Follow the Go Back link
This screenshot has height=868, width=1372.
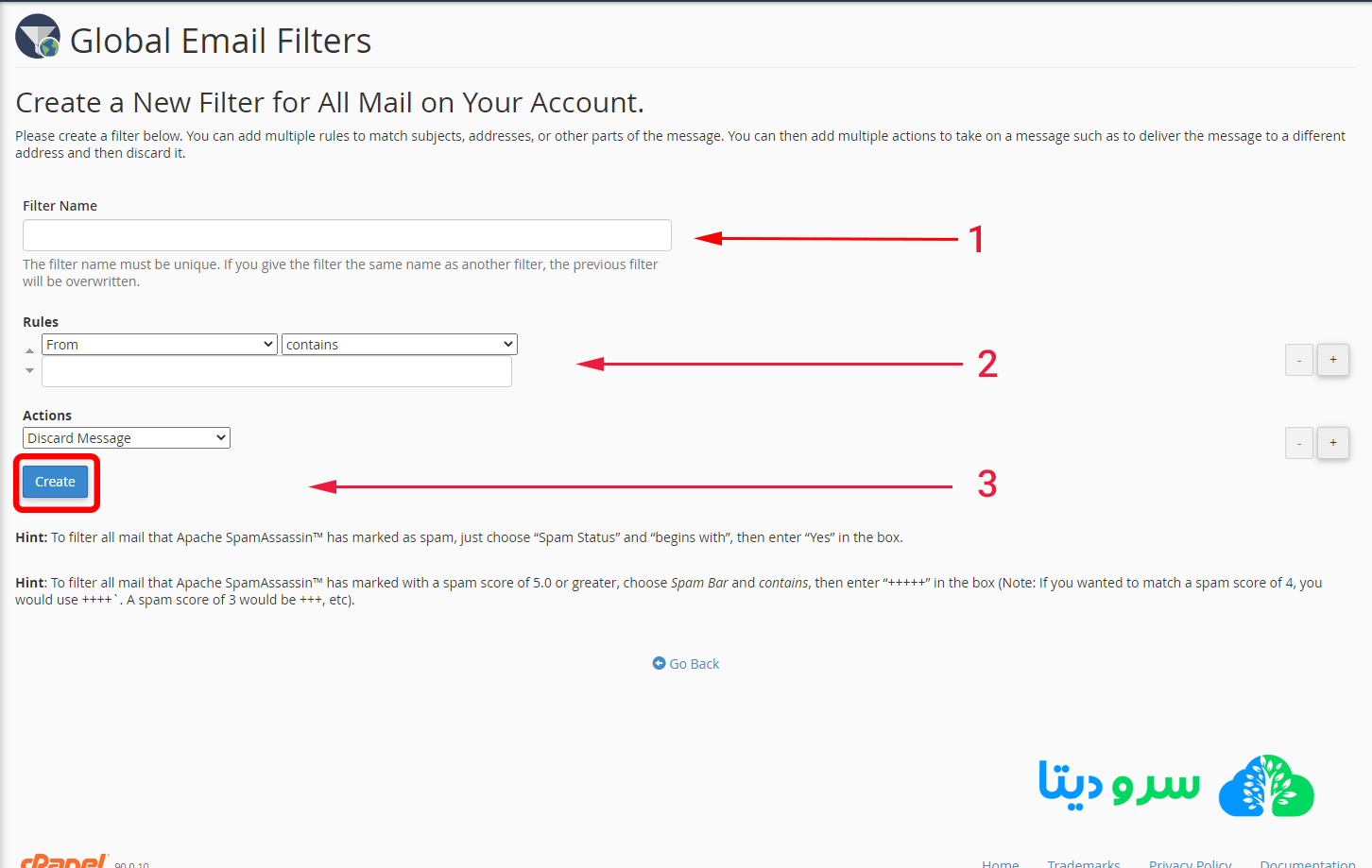click(695, 664)
